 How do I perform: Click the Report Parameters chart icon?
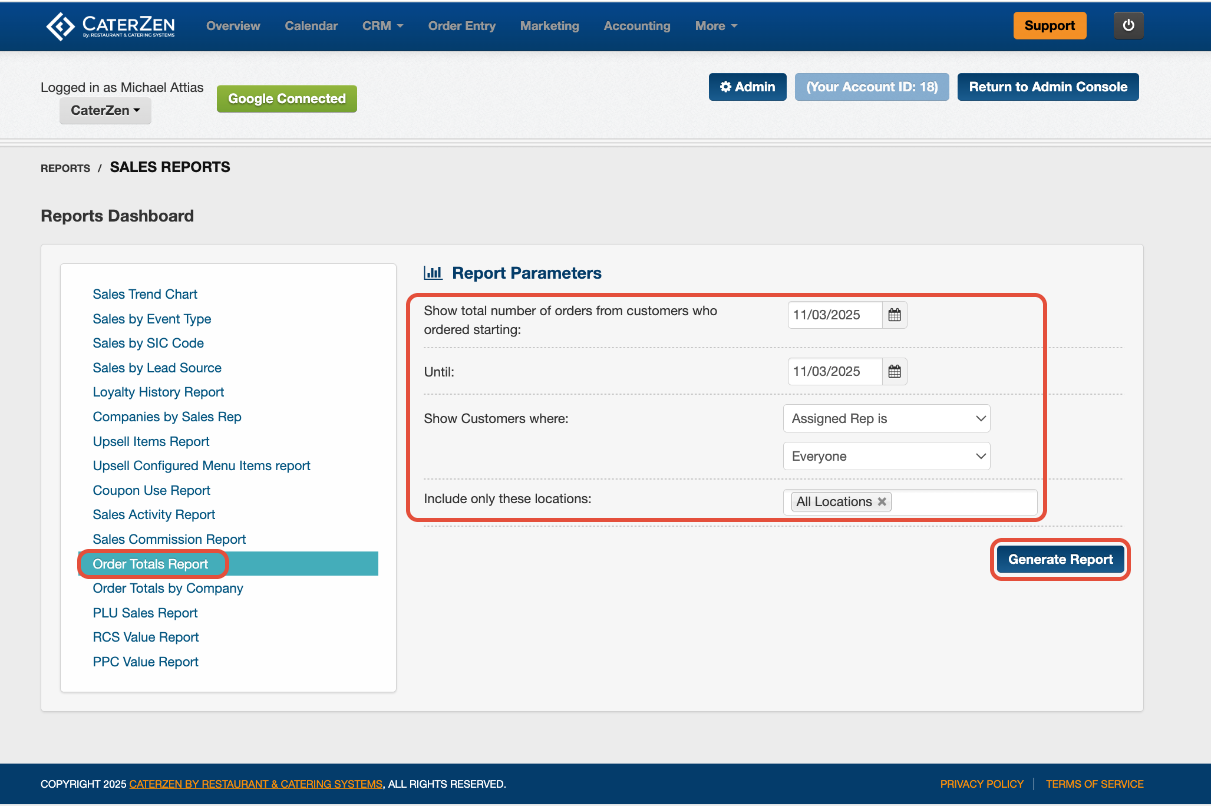click(433, 273)
